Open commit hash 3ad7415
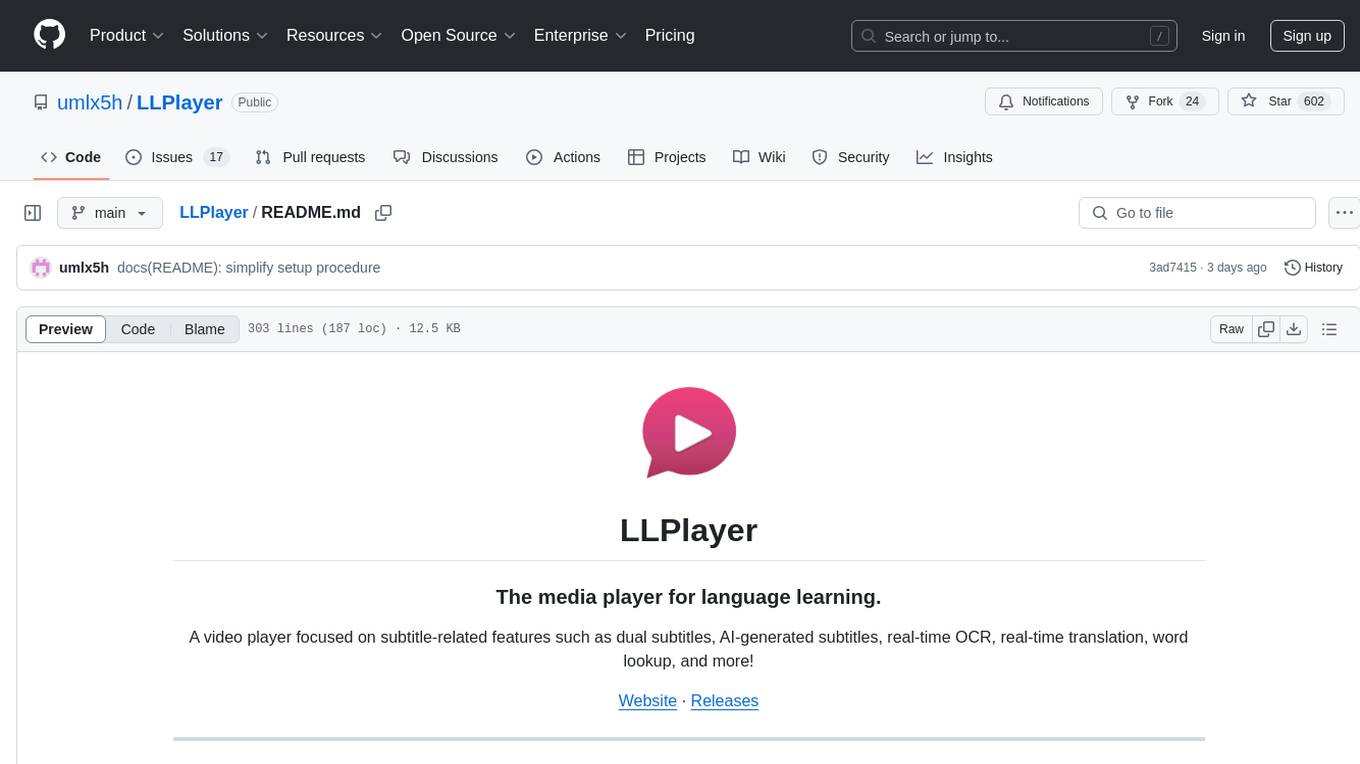Image resolution: width=1360 pixels, height=764 pixels. [1172, 267]
